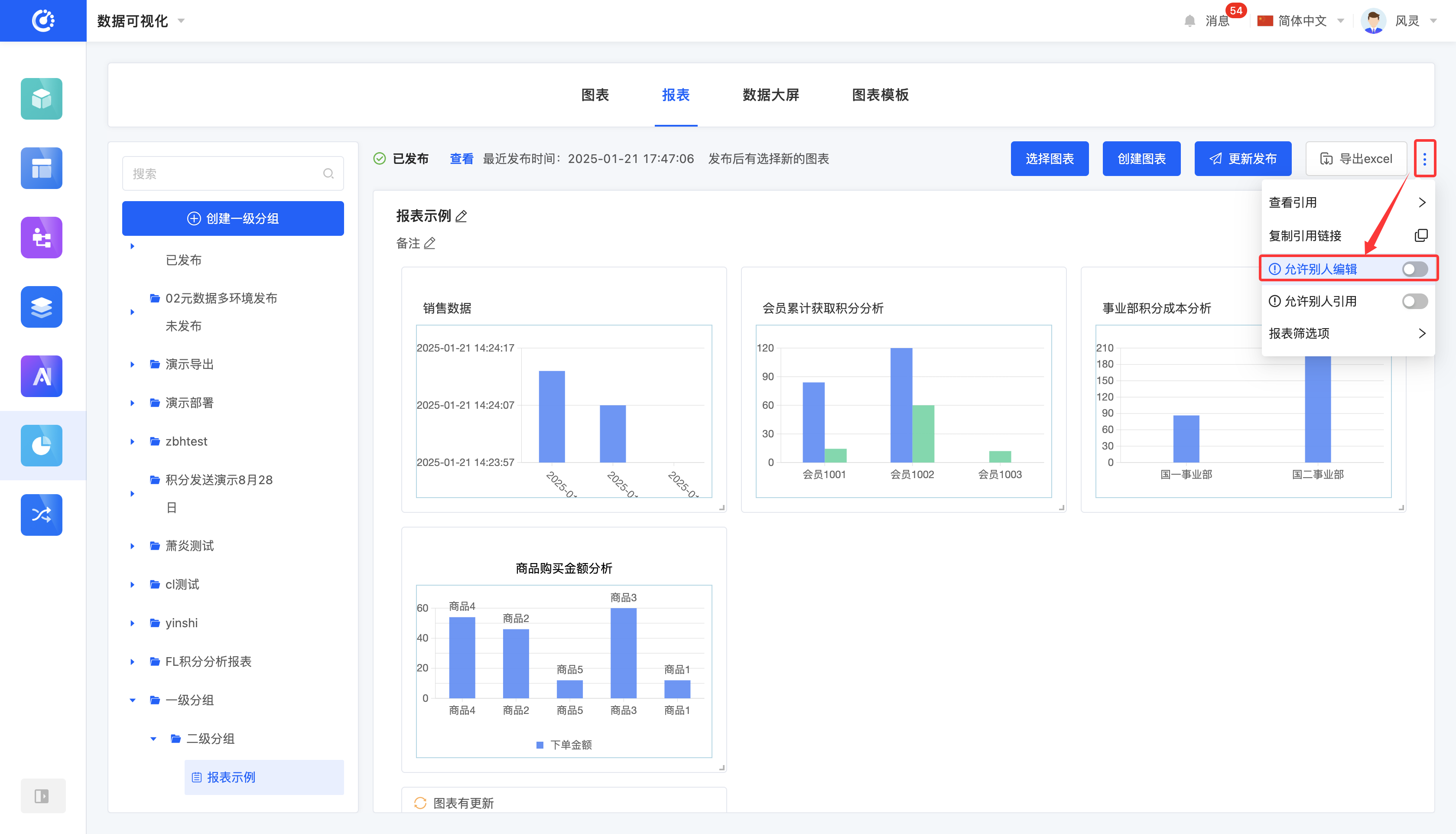Expand the 演示导出 folder
Viewport: 1456px width, 834px height.
pos(132,364)
